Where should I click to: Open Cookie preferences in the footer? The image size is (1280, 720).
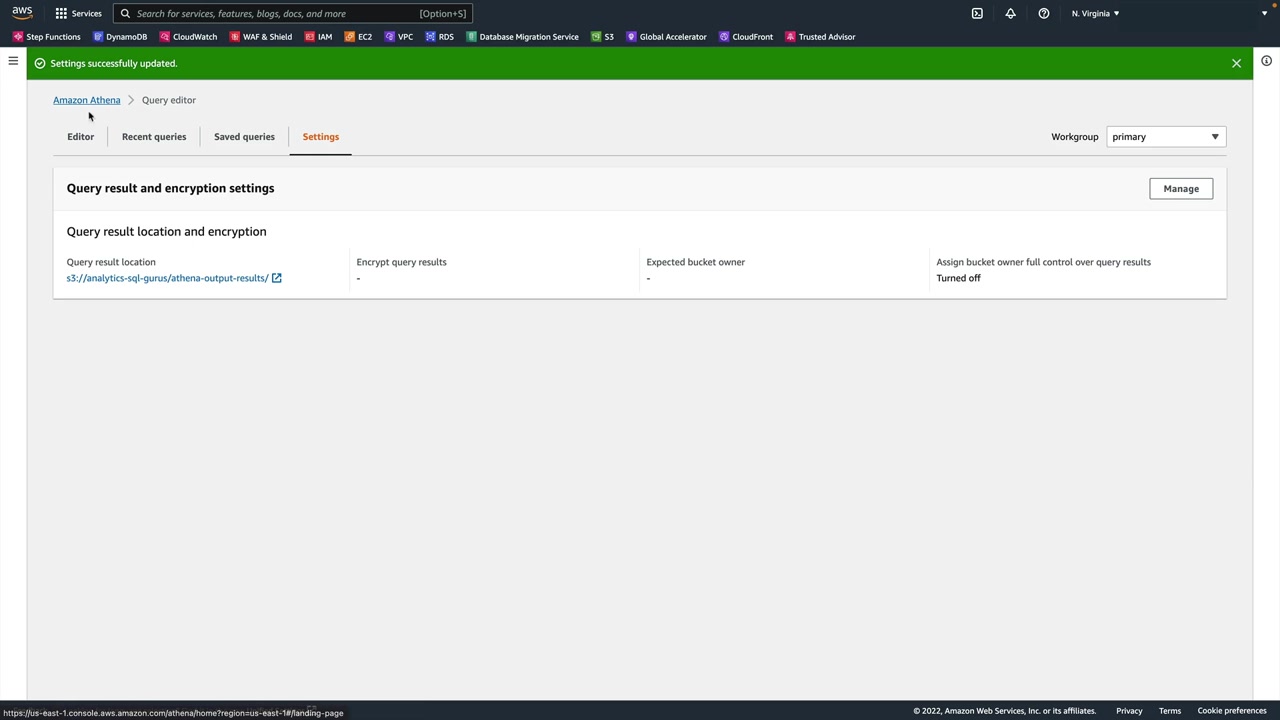coord(1232,711)
